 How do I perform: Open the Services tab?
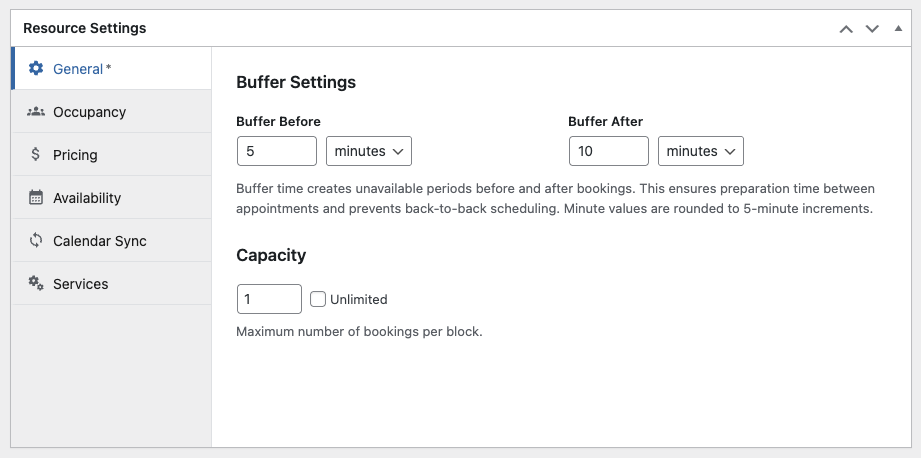pyautogui.click(x=80, y=284)
